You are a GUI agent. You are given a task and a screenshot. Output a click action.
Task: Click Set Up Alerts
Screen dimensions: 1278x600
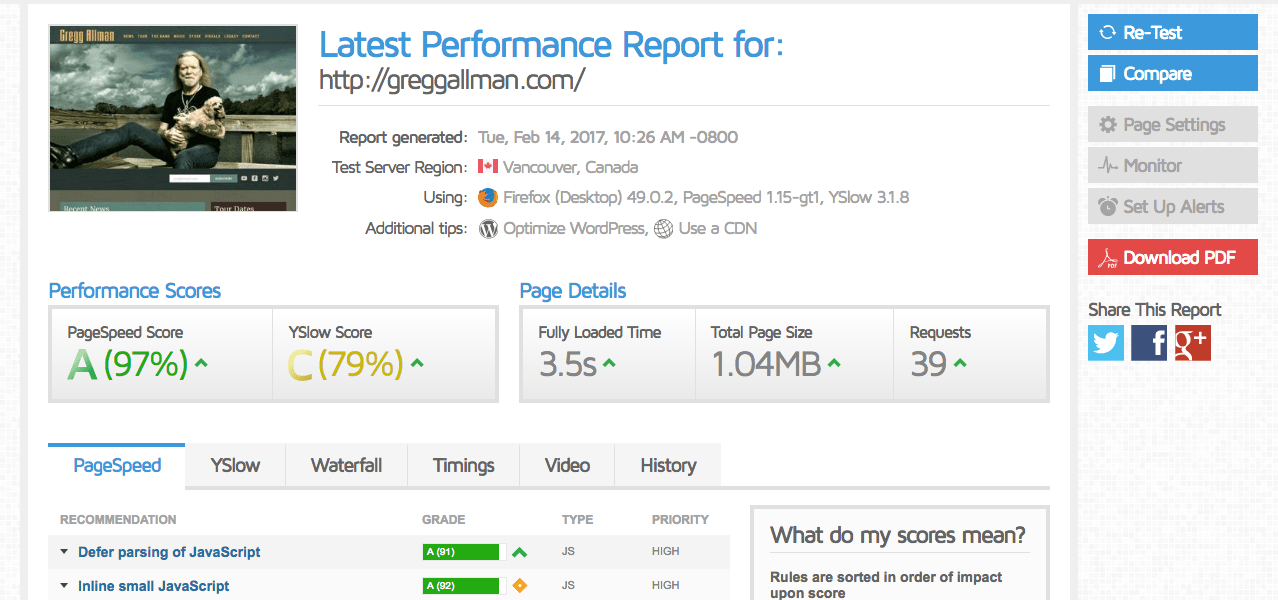[1173, 207]
